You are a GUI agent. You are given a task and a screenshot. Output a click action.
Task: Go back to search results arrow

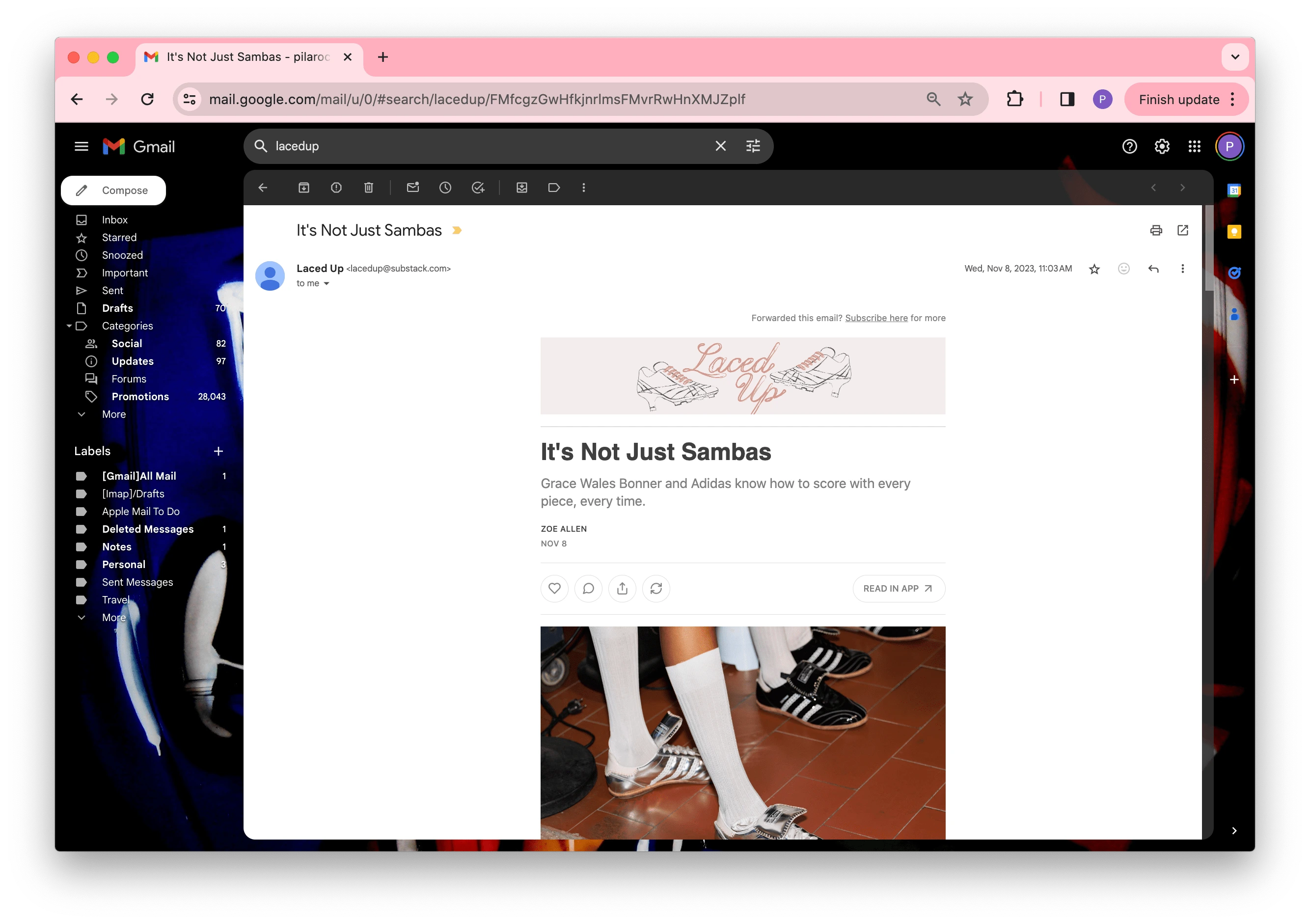tap(263, 188)
